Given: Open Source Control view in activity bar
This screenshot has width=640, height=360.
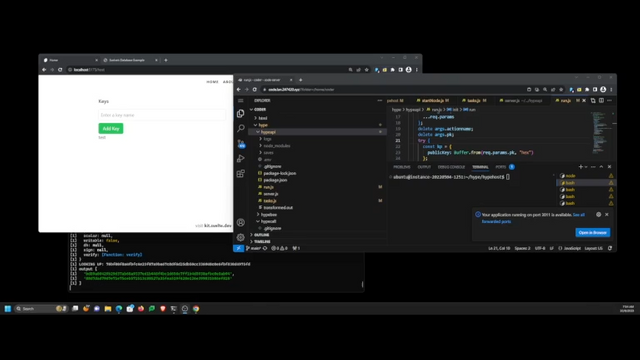Looking at the screenshot, I should (x=241, y=143).
